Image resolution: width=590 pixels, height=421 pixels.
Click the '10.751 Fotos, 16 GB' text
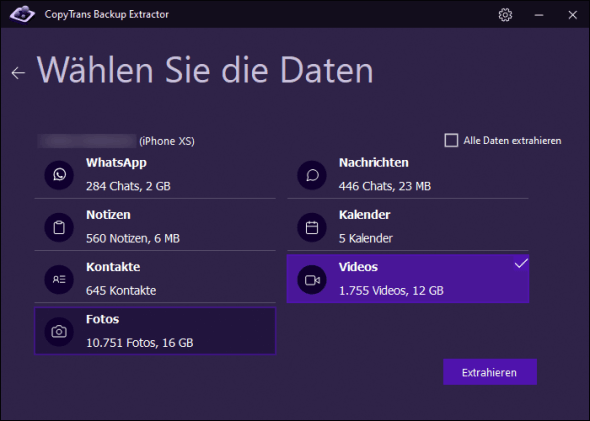point(140,343)
